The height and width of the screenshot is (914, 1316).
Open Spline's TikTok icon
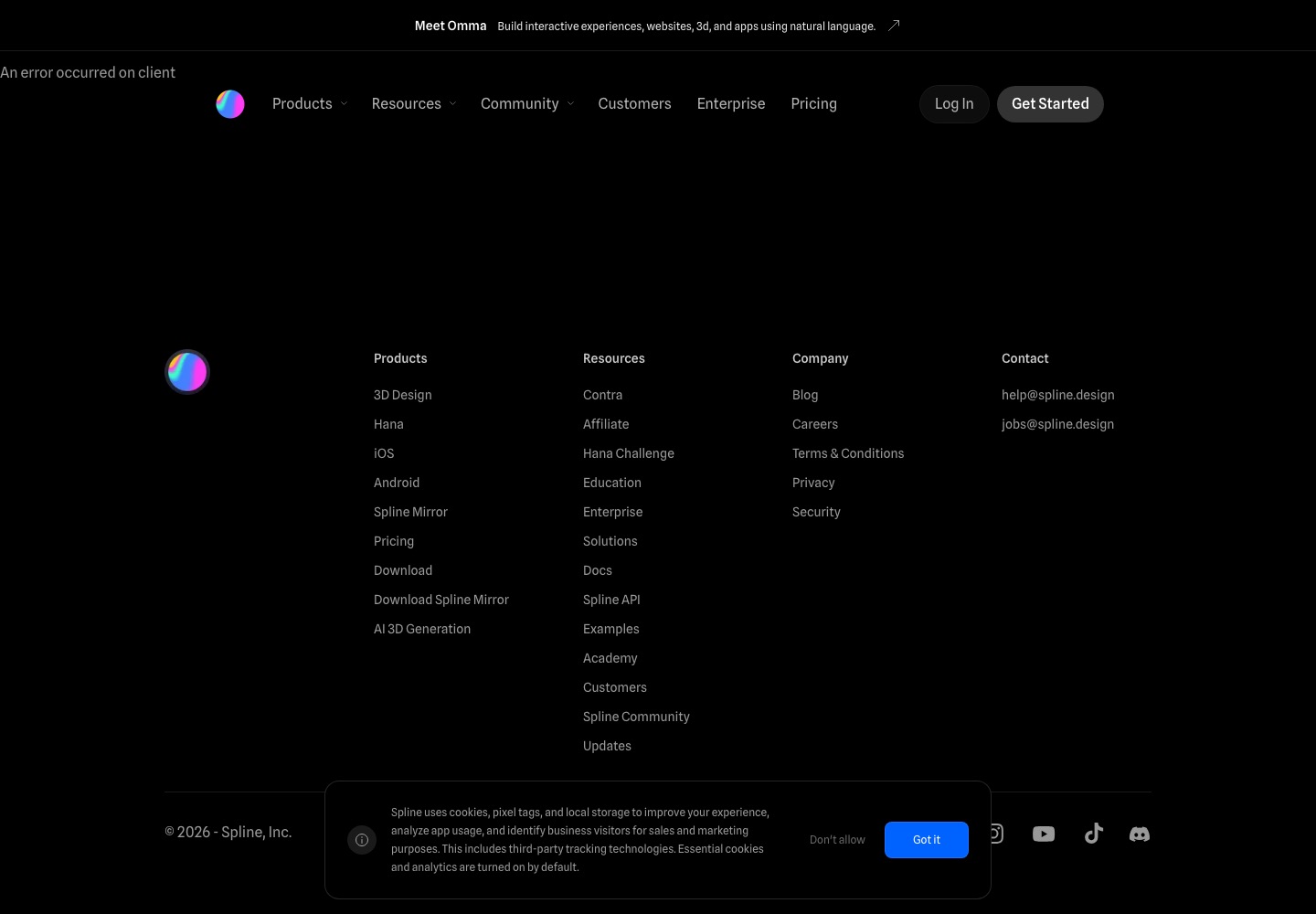click(x=1094, y=834)
